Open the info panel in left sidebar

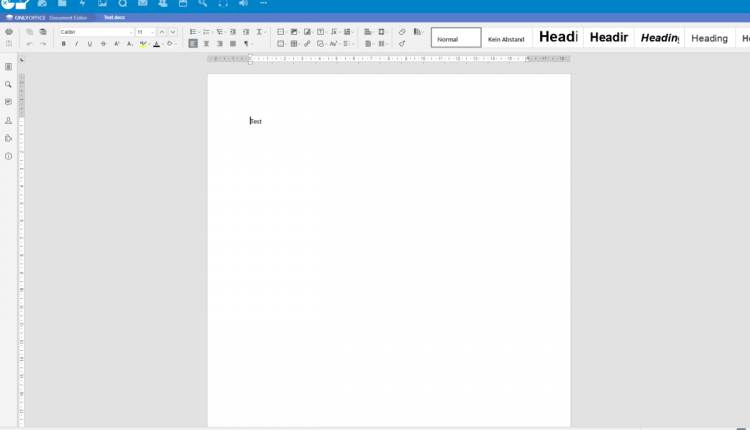point(9,156)
